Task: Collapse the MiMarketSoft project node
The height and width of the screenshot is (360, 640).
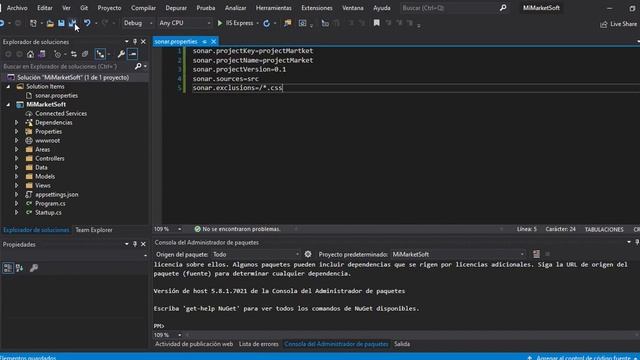Action: pos(8,104)
